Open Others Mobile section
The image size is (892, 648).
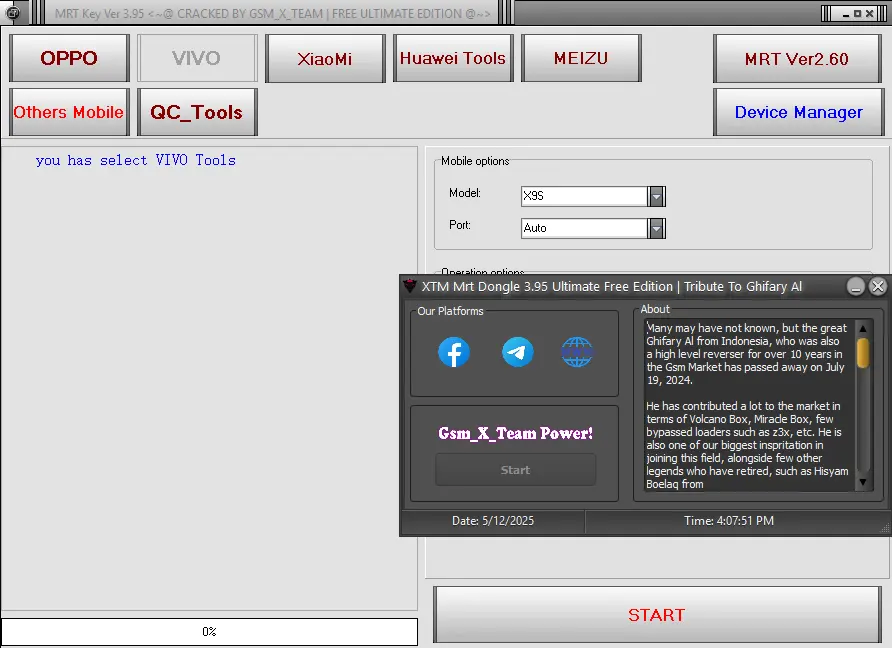coord(69,112)
